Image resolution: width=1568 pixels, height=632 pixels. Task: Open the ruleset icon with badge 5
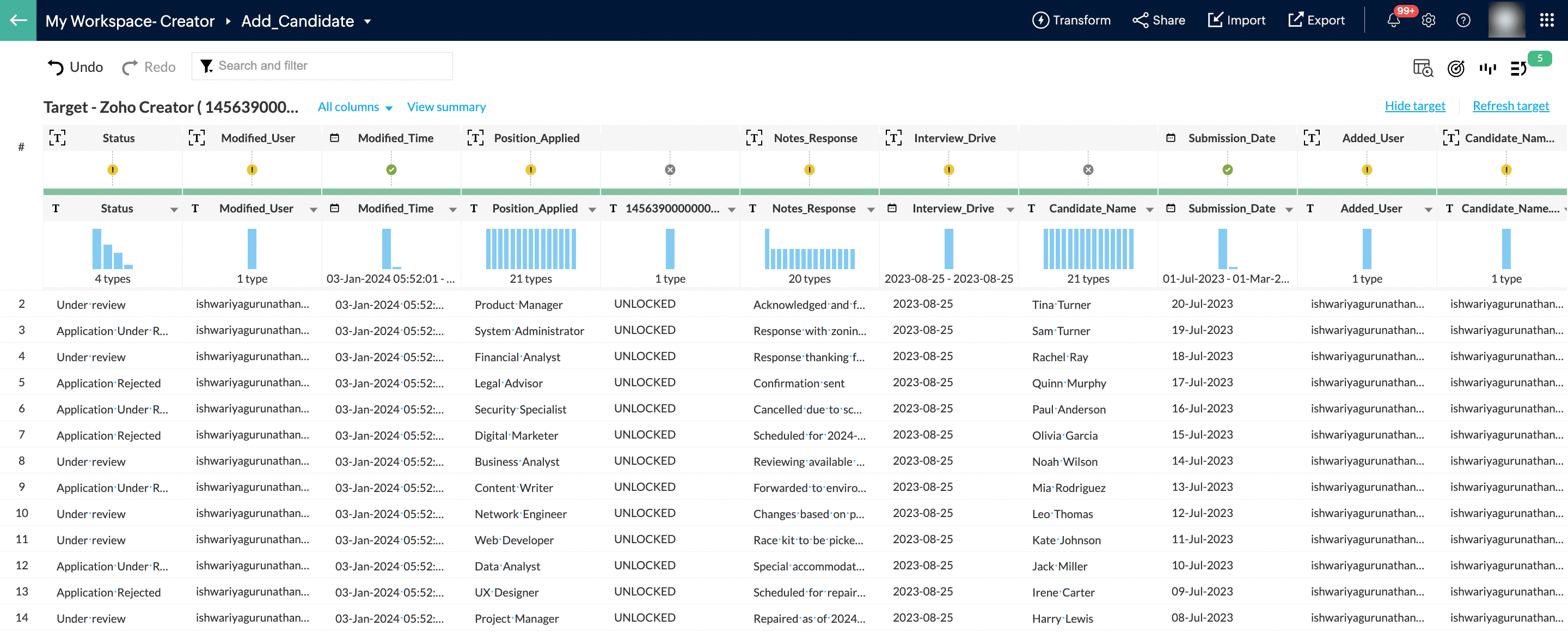(1520, 68)
